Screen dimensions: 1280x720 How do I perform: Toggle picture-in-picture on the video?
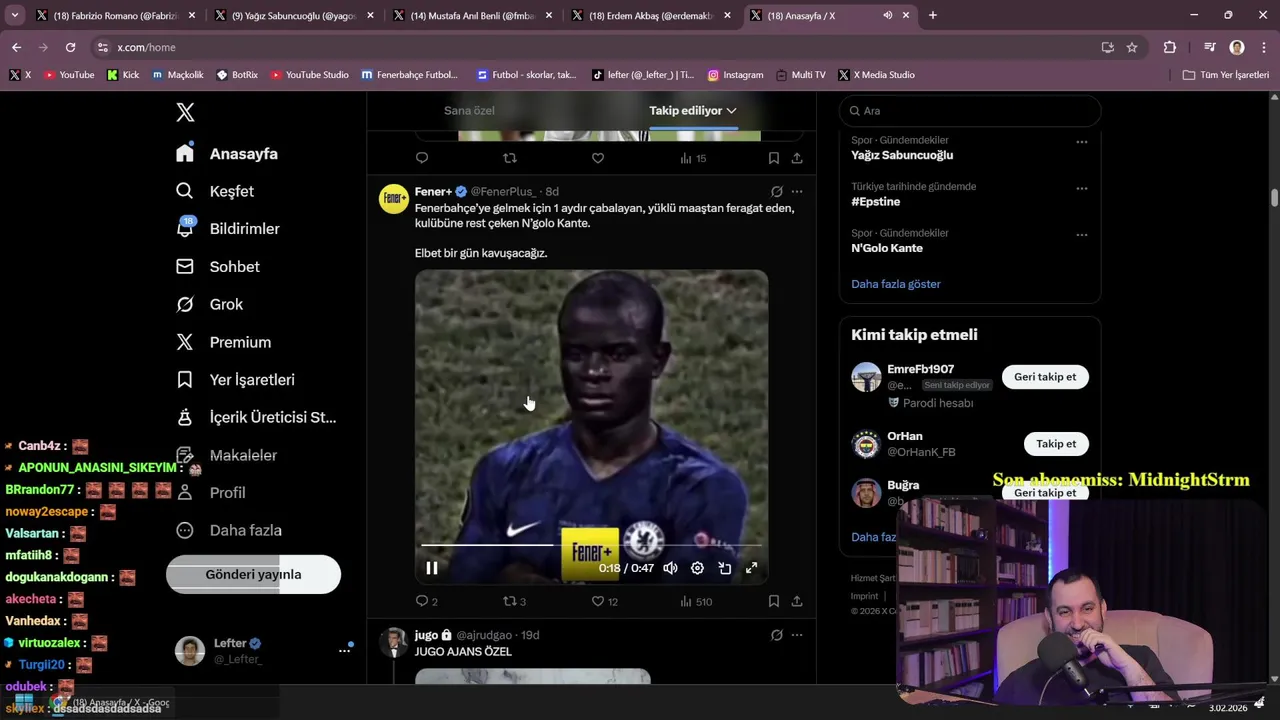click(724, 568)
